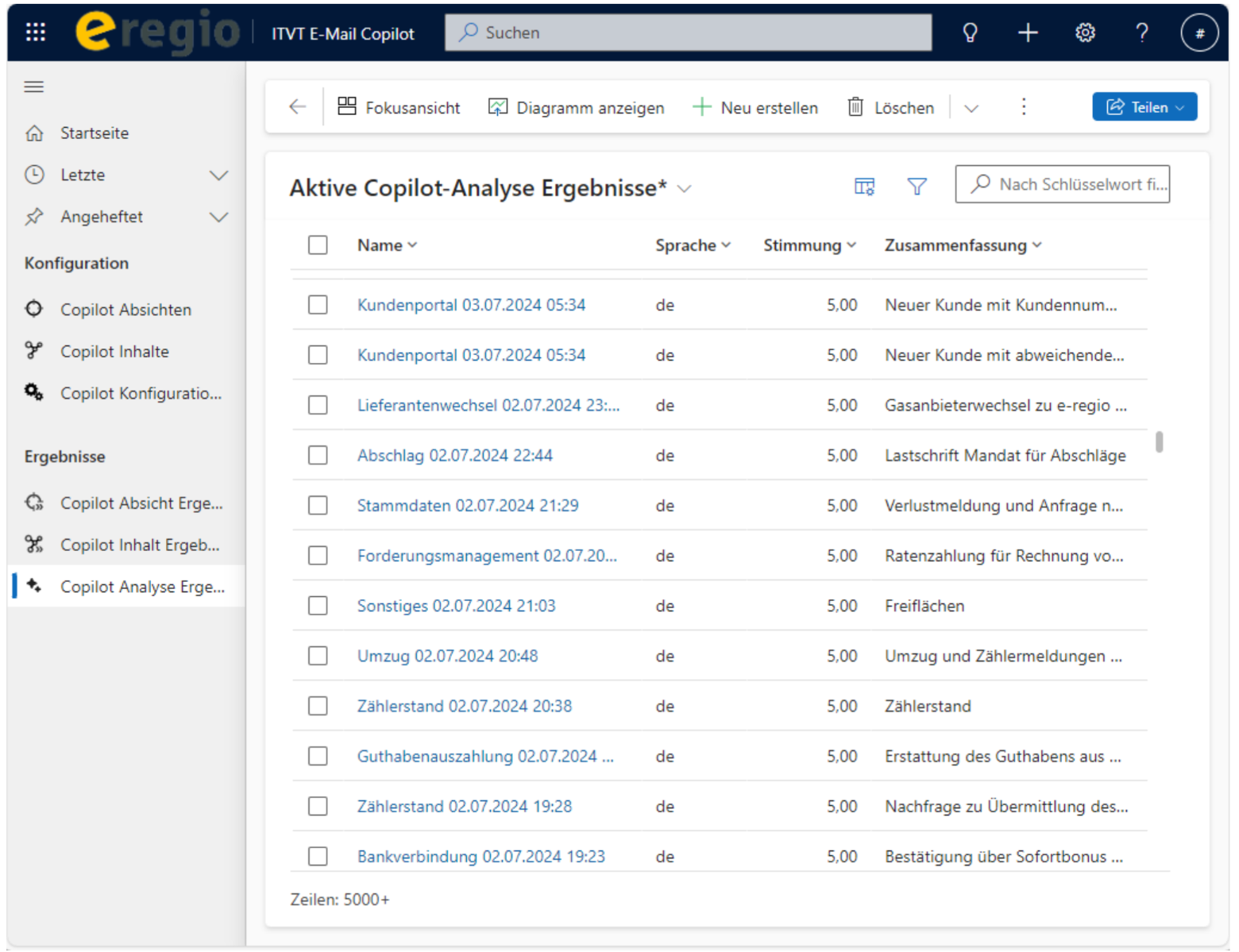The height and width of the screenshot is (952, 1239).
Task: Open the app launcher waffle icon
Action: pos(35,32)
